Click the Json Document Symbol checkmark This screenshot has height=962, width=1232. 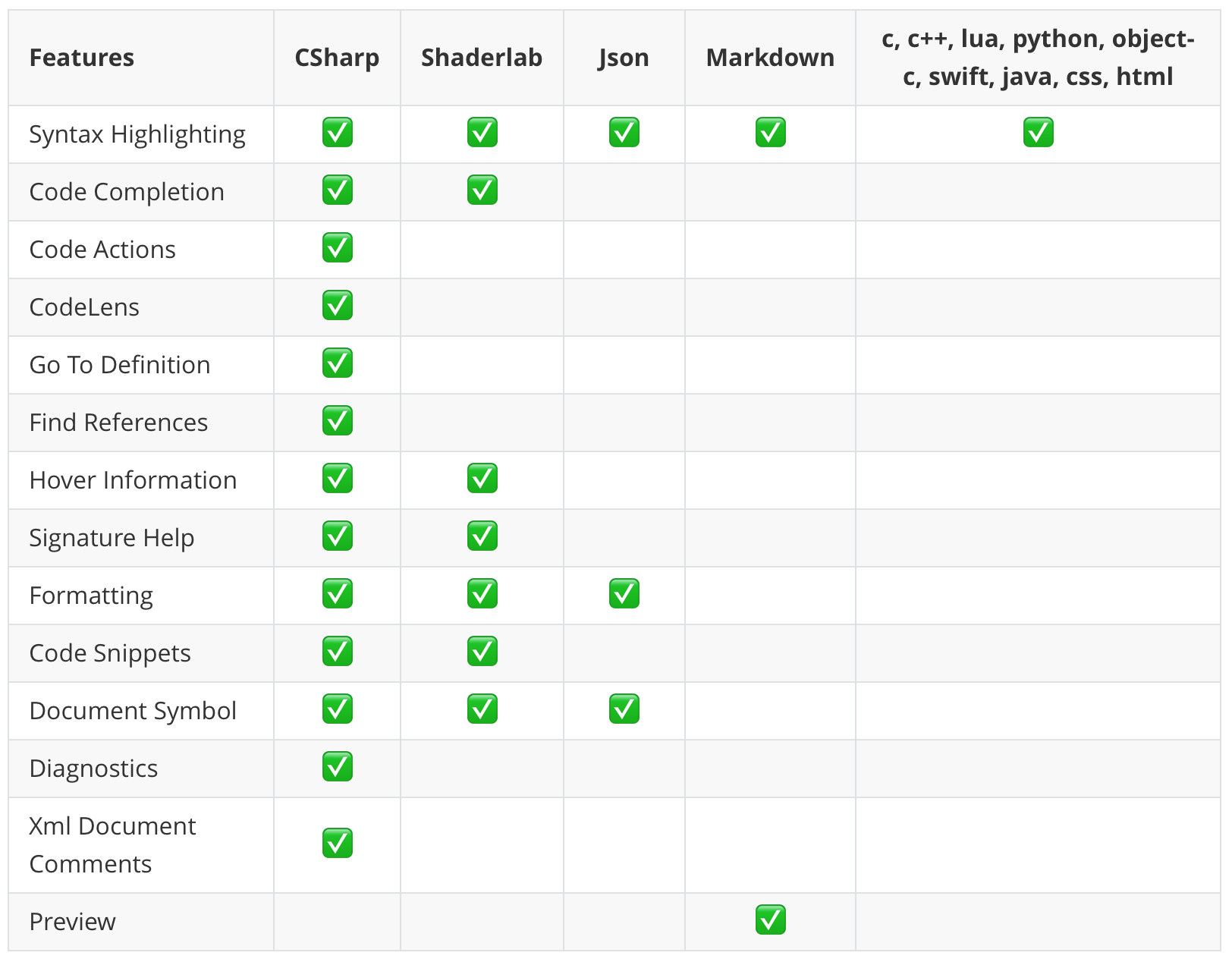click(x=624, y=709)
